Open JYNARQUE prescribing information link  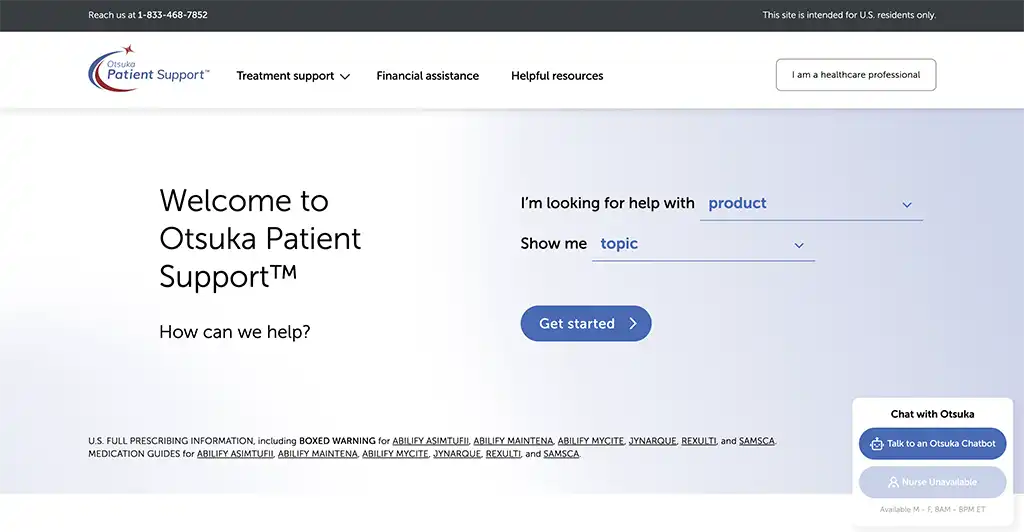pyautogui.click(x=652, y=441)
